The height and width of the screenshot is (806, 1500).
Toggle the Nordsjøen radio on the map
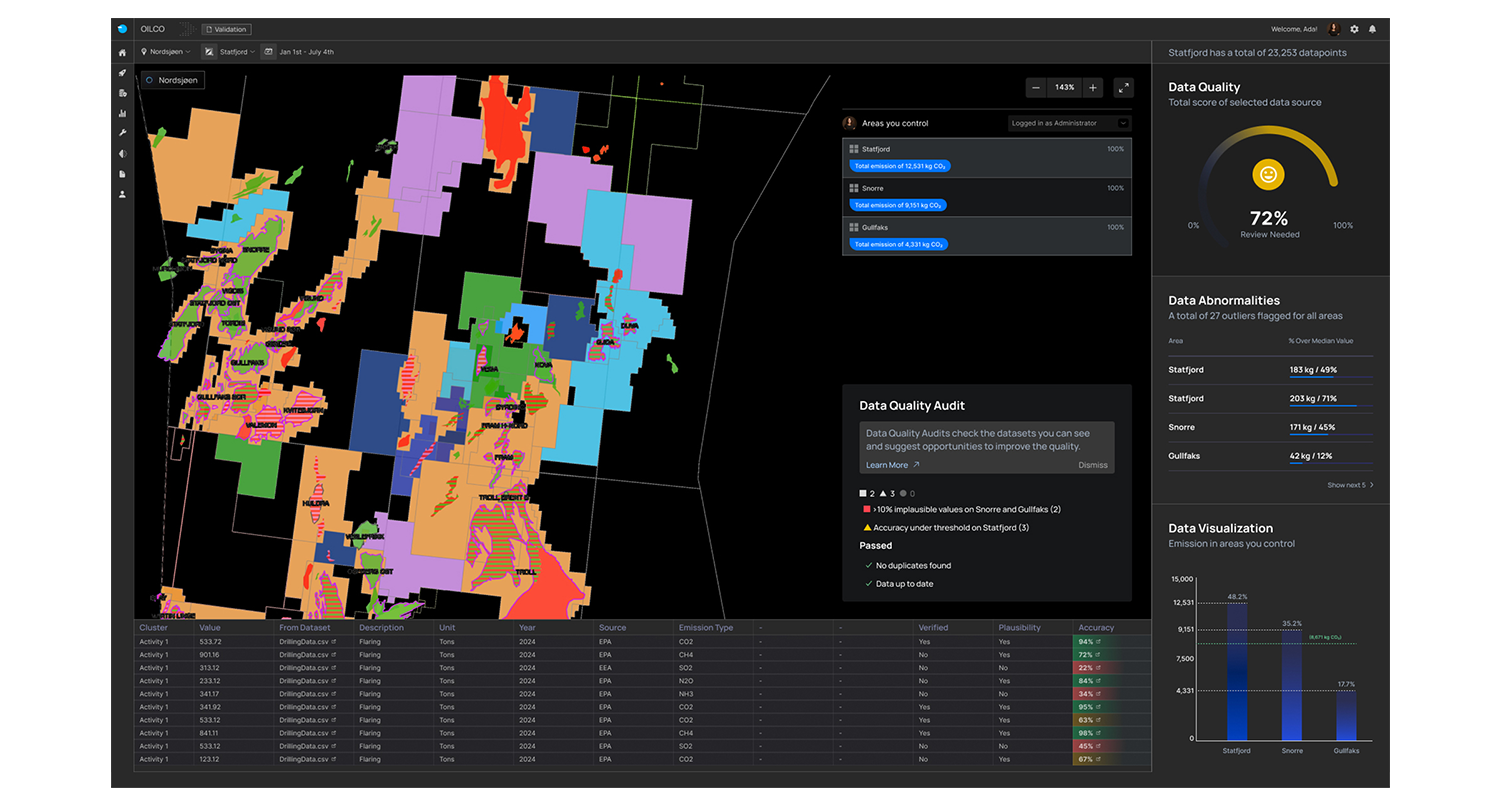coord(150,80)
